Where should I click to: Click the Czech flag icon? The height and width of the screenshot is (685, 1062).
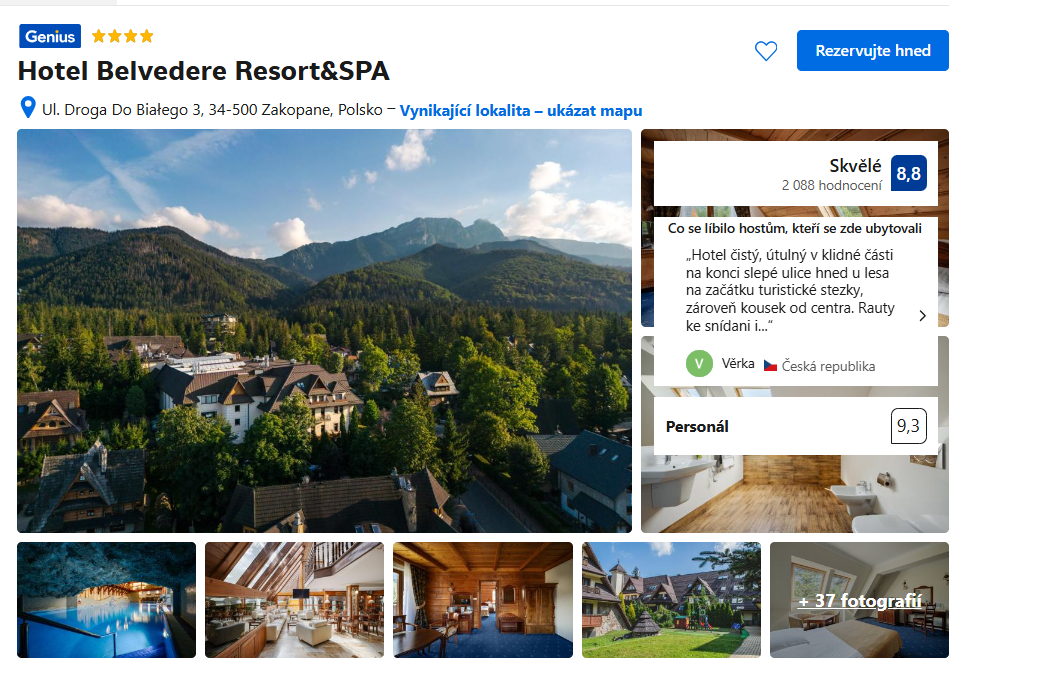pos(770,366)
